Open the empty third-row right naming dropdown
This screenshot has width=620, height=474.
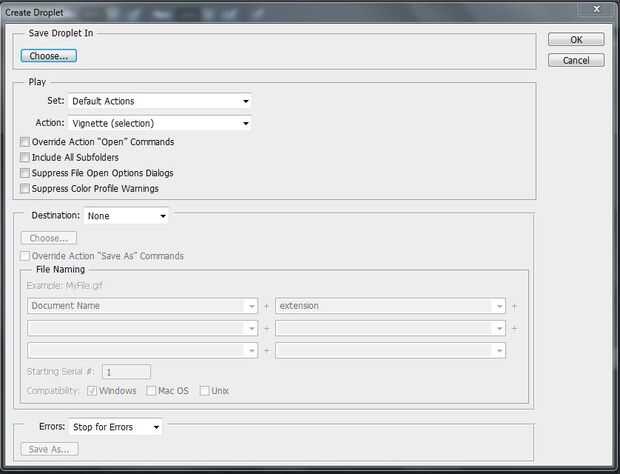pos(390,350)
